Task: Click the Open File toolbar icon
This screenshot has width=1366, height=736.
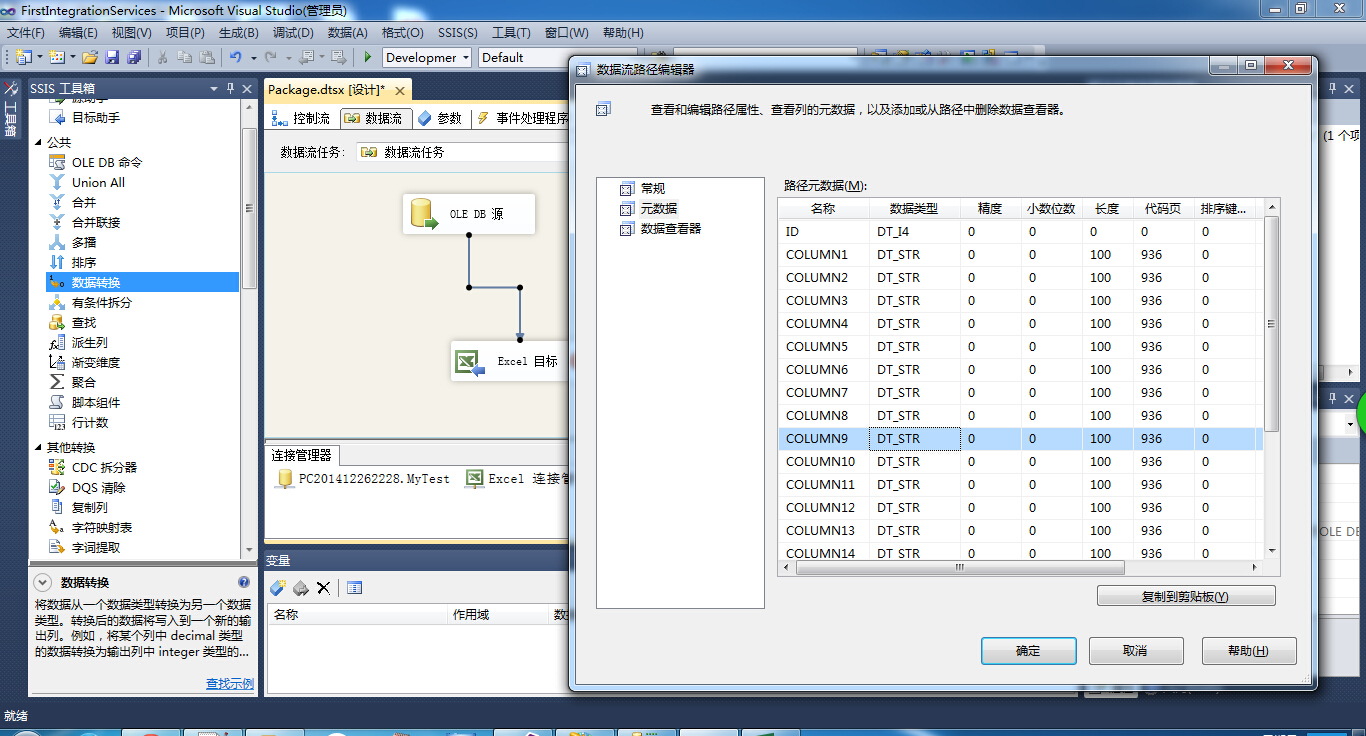Action: click(x=90, y=57)
